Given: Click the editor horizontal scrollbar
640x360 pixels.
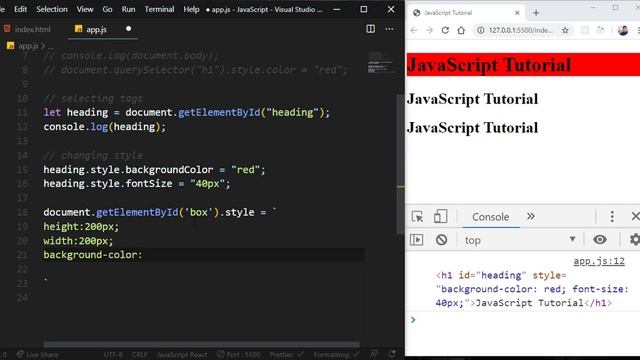Looking at the screenshot, I should tap(201, 344).
